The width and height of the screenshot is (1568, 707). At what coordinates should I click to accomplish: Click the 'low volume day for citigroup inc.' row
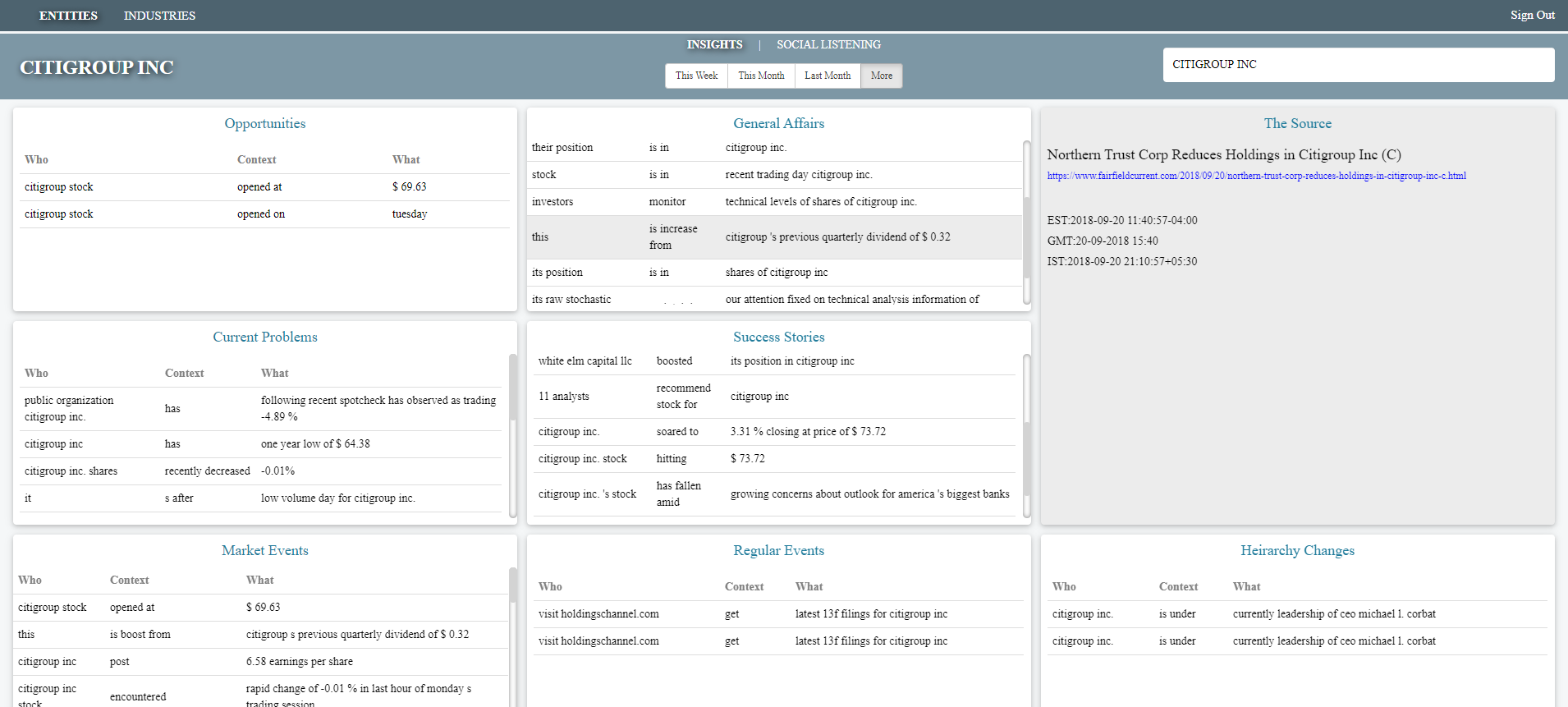point(260,498)
